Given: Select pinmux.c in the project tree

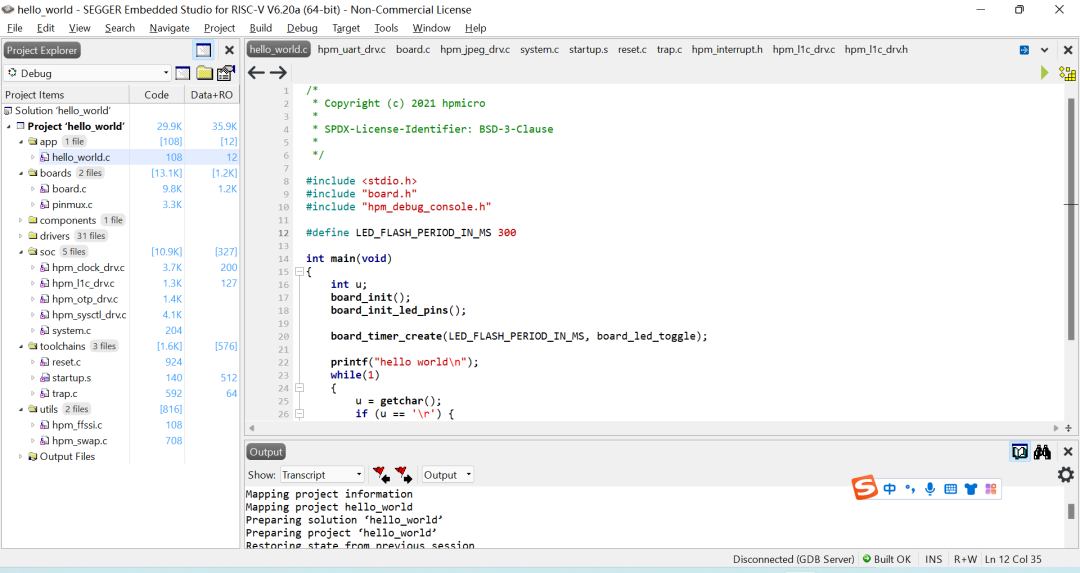Looking at the screenshot, I should (72, 204).
